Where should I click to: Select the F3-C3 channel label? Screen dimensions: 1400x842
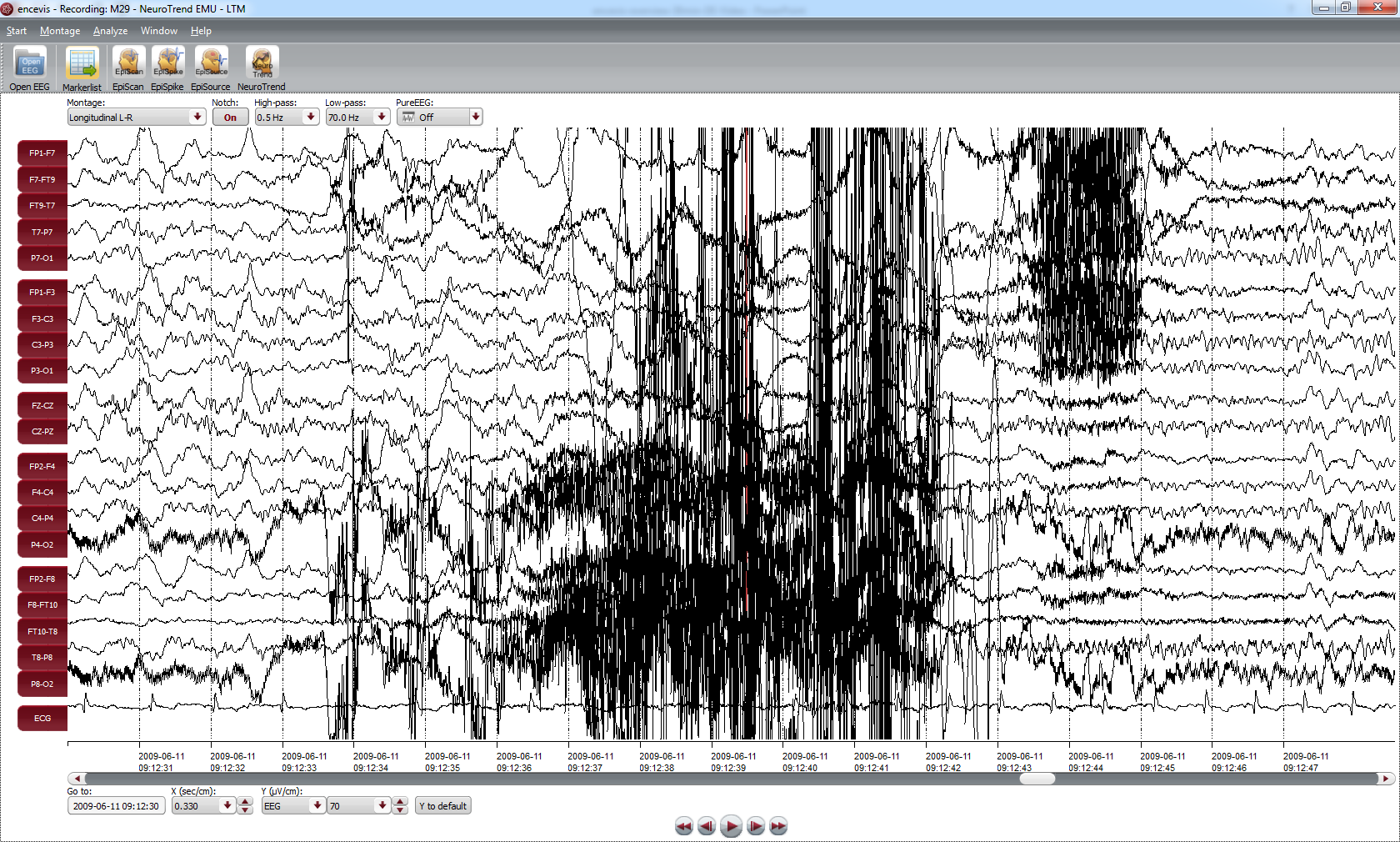pos(42,319)
